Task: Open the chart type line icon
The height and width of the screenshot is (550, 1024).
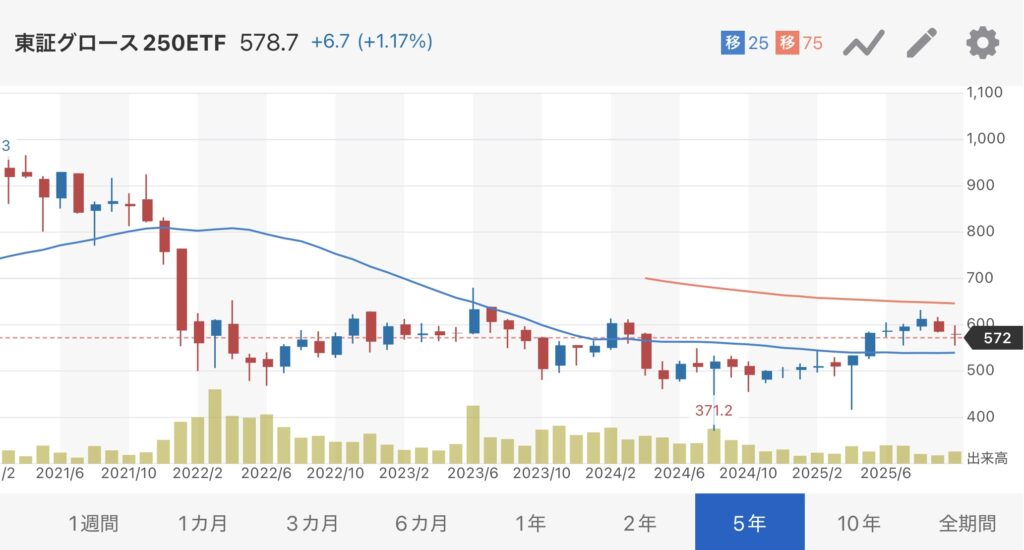Action: pyautogui.click(x=864, y=43)
